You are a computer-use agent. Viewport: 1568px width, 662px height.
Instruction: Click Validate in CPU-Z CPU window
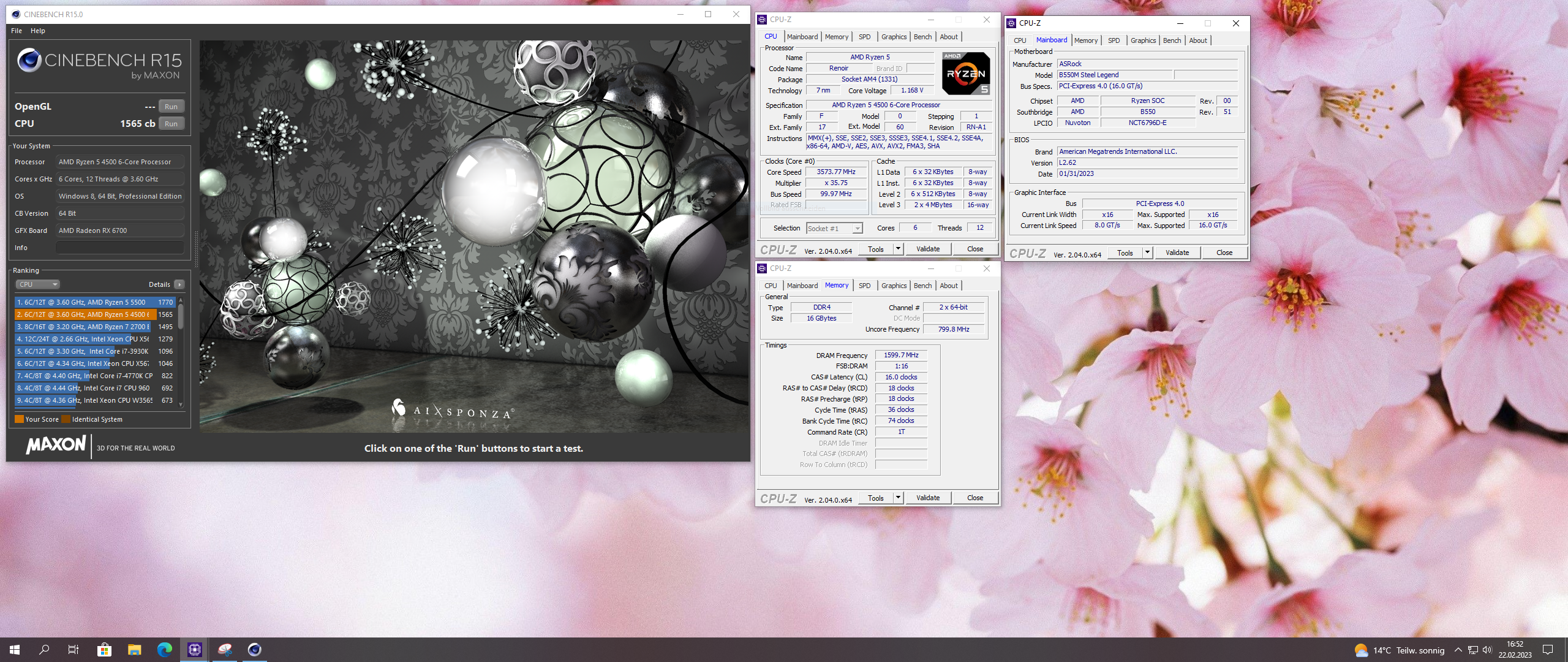928,249
